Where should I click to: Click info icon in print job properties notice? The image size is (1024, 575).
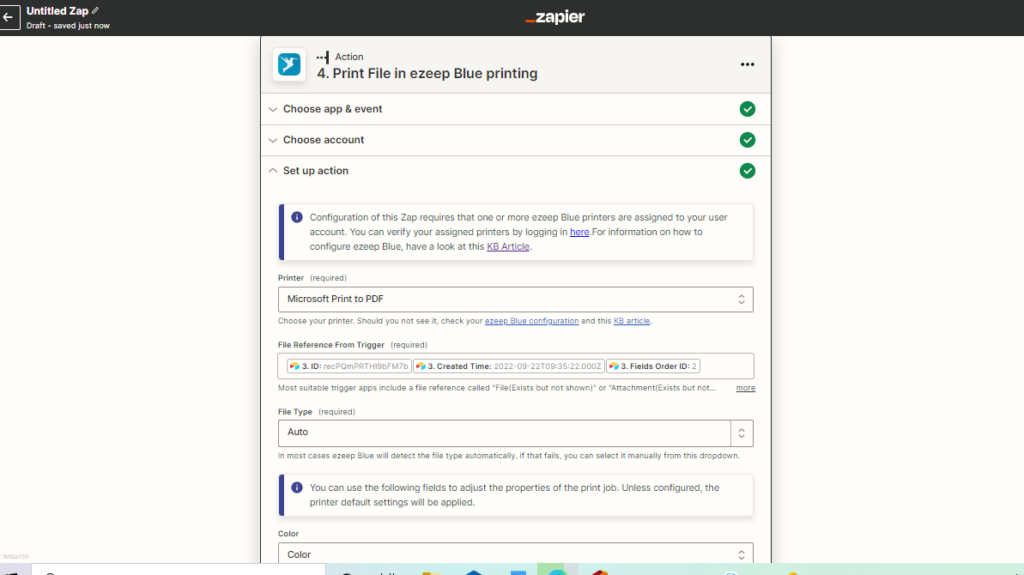click(296, 487)
